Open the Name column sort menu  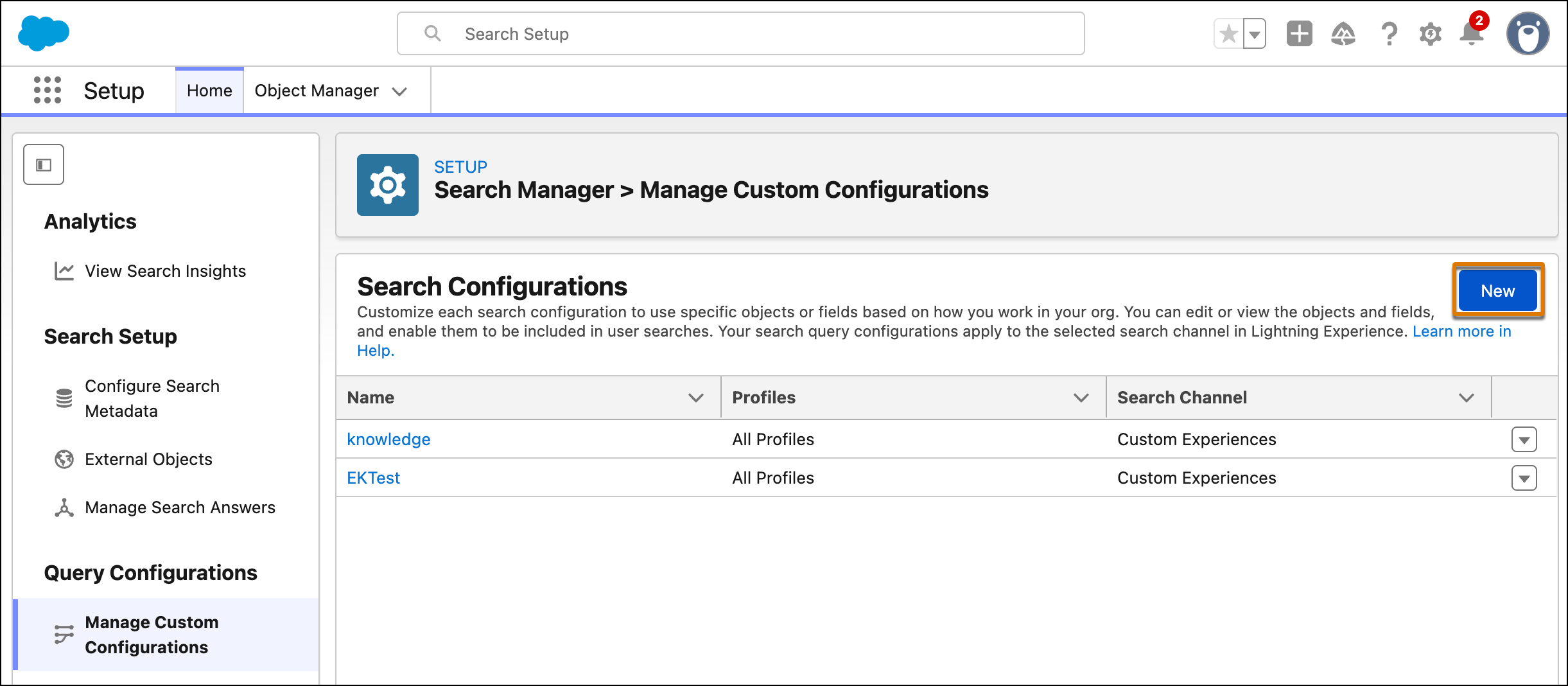point(695,398)
